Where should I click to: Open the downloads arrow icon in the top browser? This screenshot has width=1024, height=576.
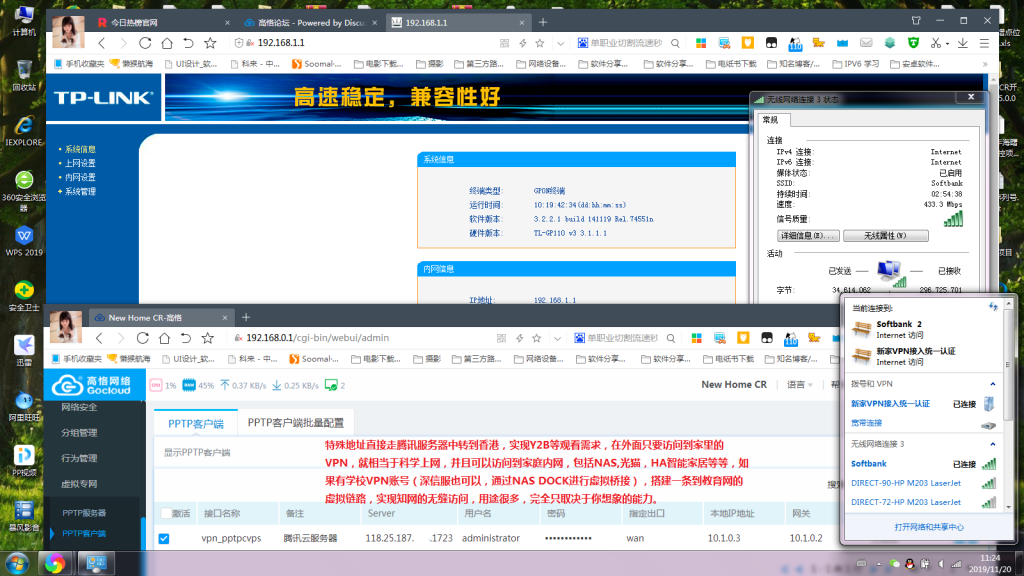pos(963,43)
